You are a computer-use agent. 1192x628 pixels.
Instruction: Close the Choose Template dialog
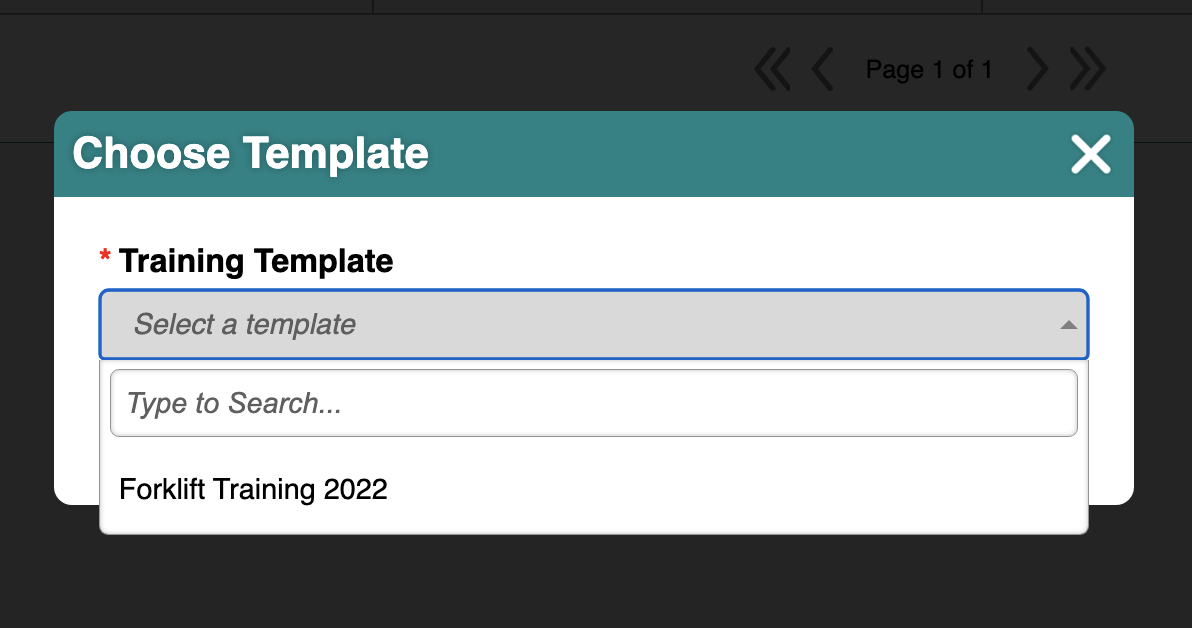click(1091, 154)
